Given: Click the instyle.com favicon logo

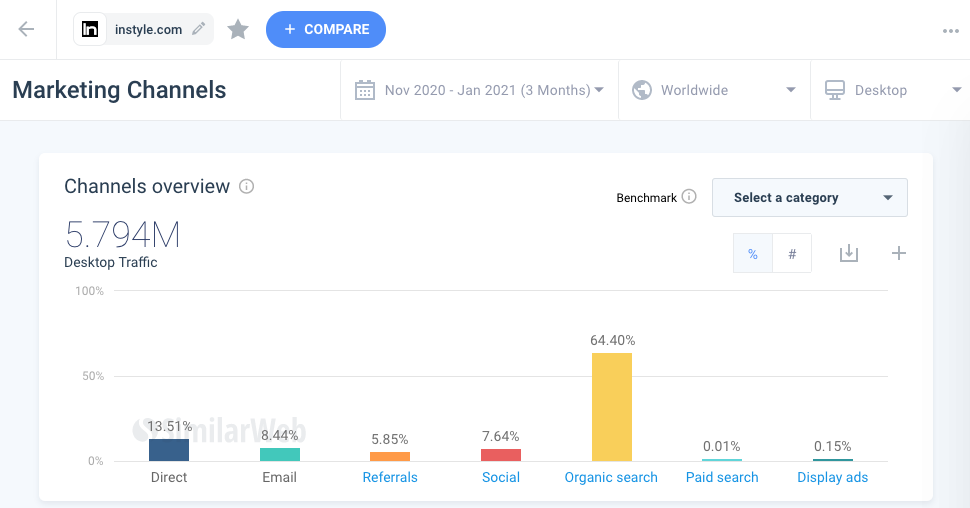Looking at the screenshot, I should 90,29.
